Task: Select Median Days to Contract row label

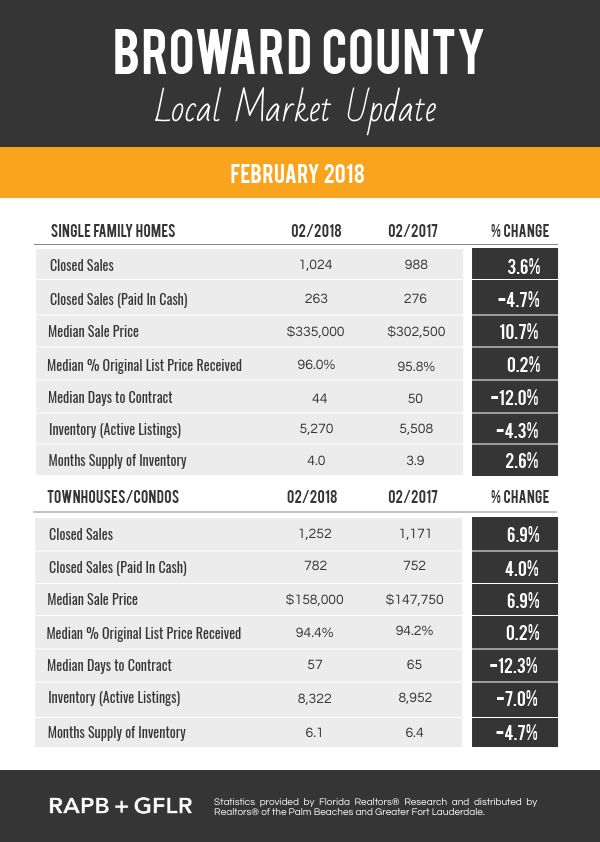Action: (x=110, y=397)
